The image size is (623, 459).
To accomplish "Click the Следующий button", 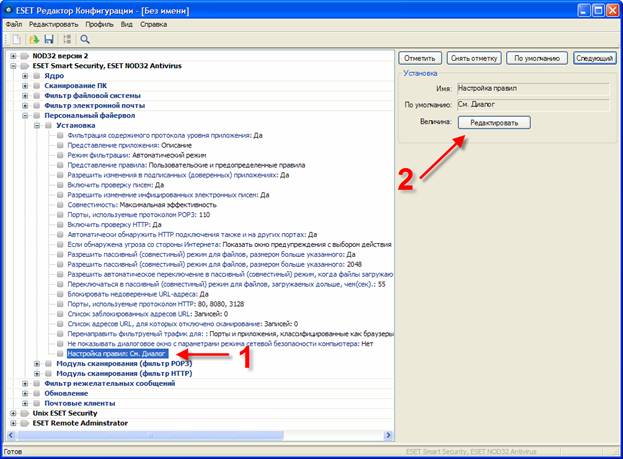I will (x=594, y=58).
